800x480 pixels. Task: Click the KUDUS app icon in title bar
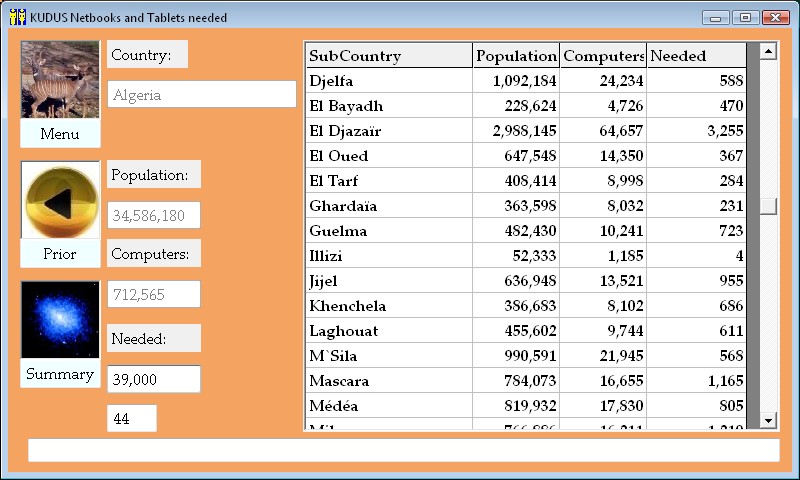[17, 17]
